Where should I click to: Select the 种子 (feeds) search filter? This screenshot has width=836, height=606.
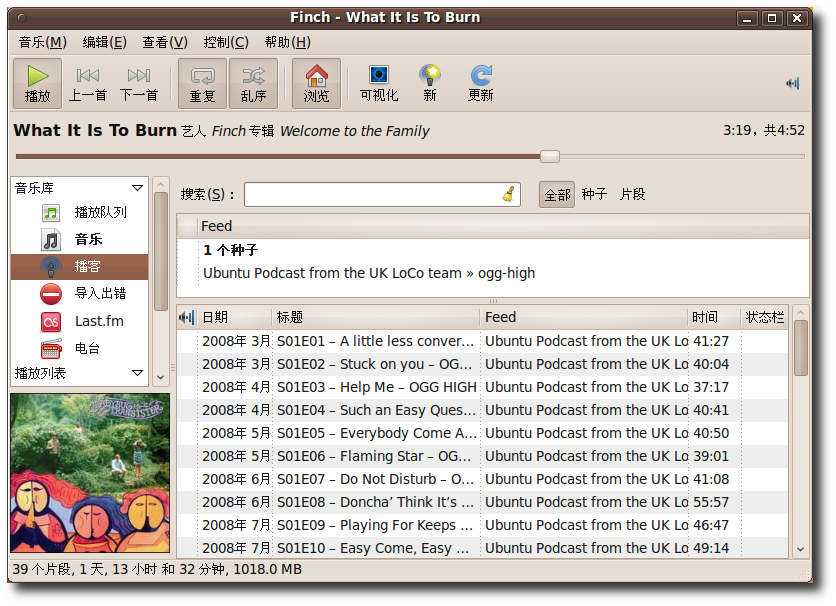[594, 194]
